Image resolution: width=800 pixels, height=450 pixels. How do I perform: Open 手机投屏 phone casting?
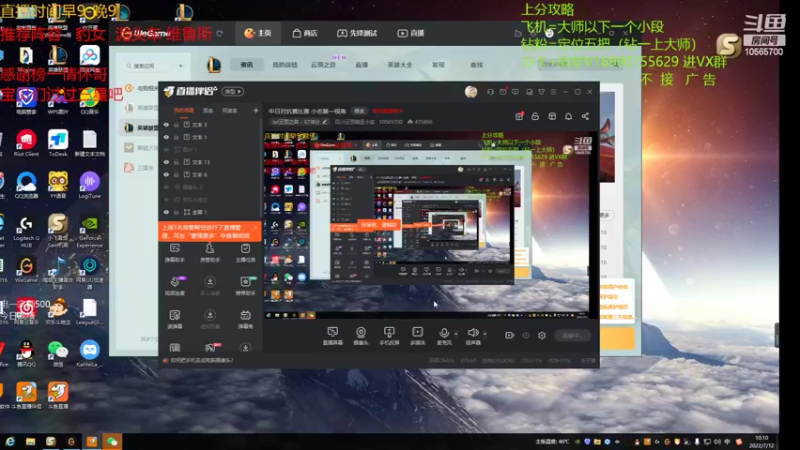tap(389, 336)
